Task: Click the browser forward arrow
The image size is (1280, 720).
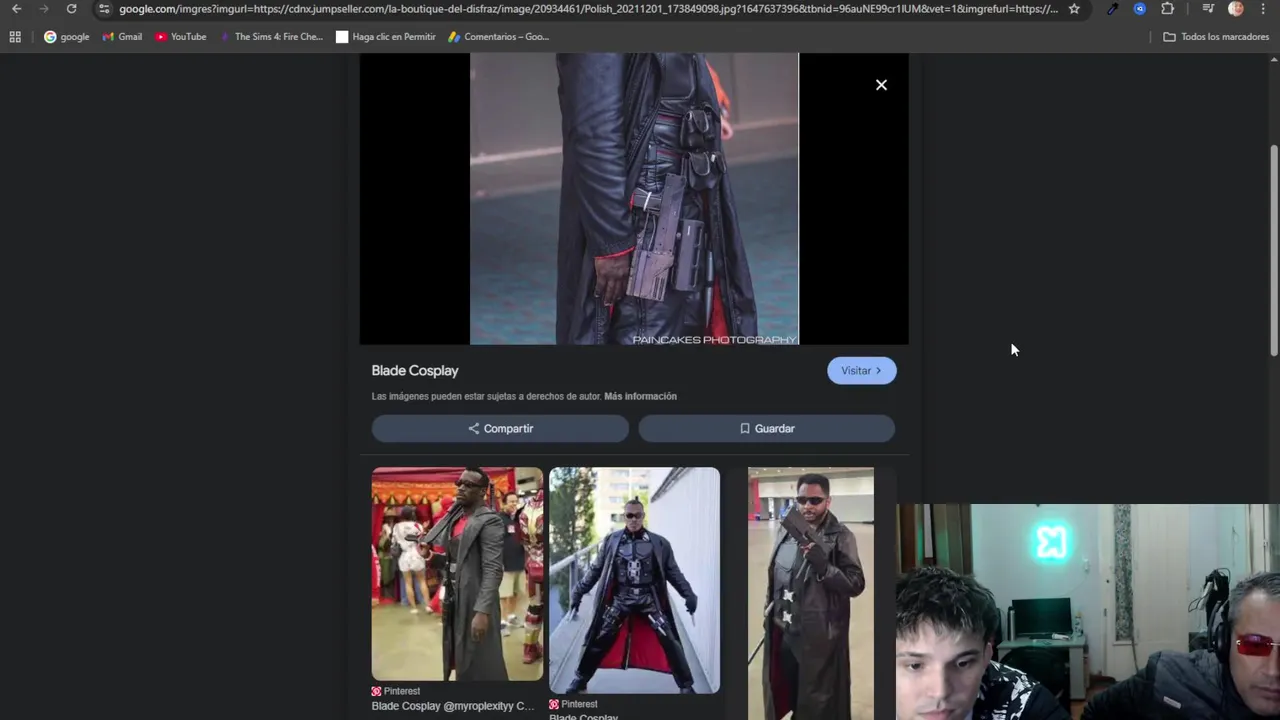Action: 43,9
